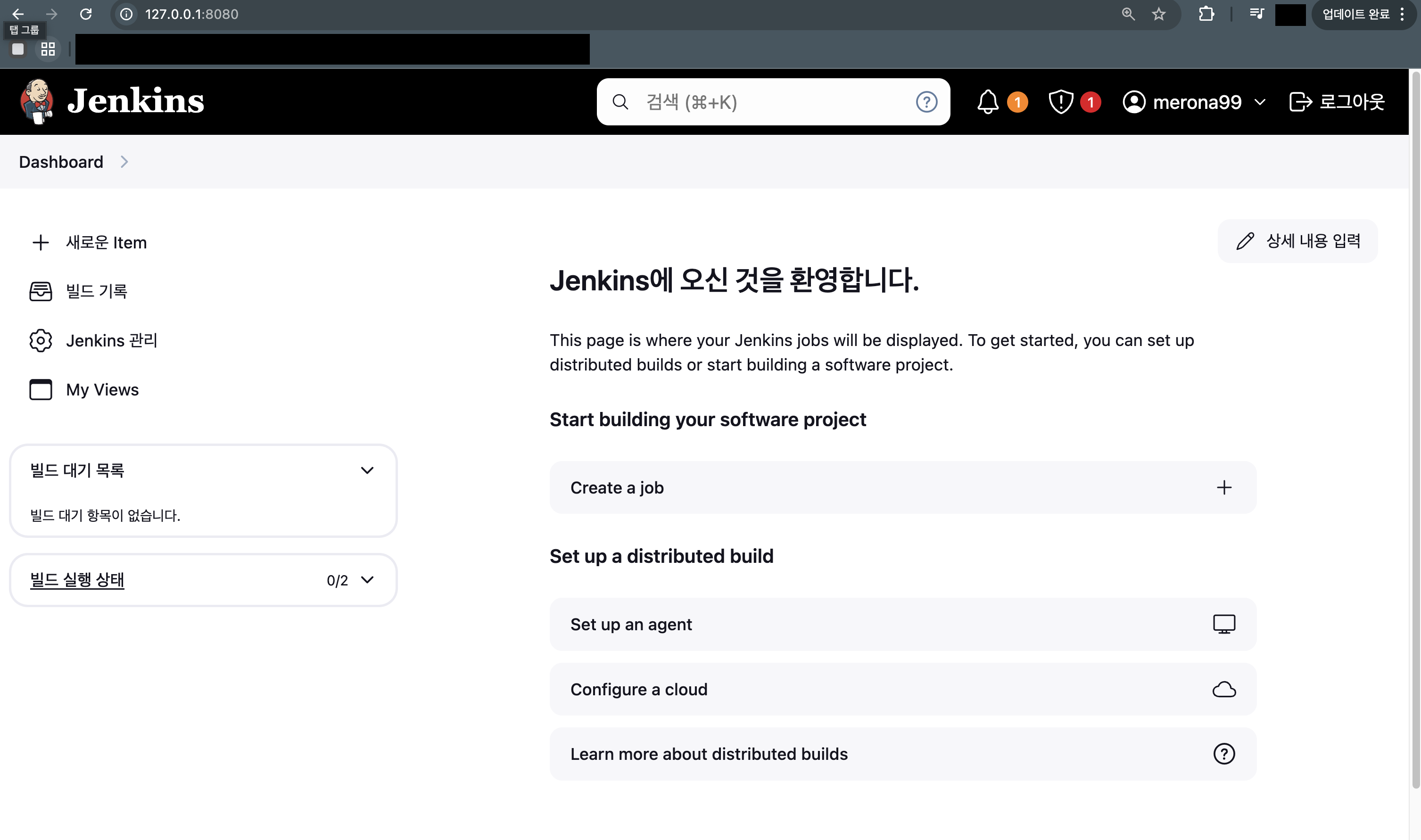Reload the page with refresh icon

tap(85, 14)
